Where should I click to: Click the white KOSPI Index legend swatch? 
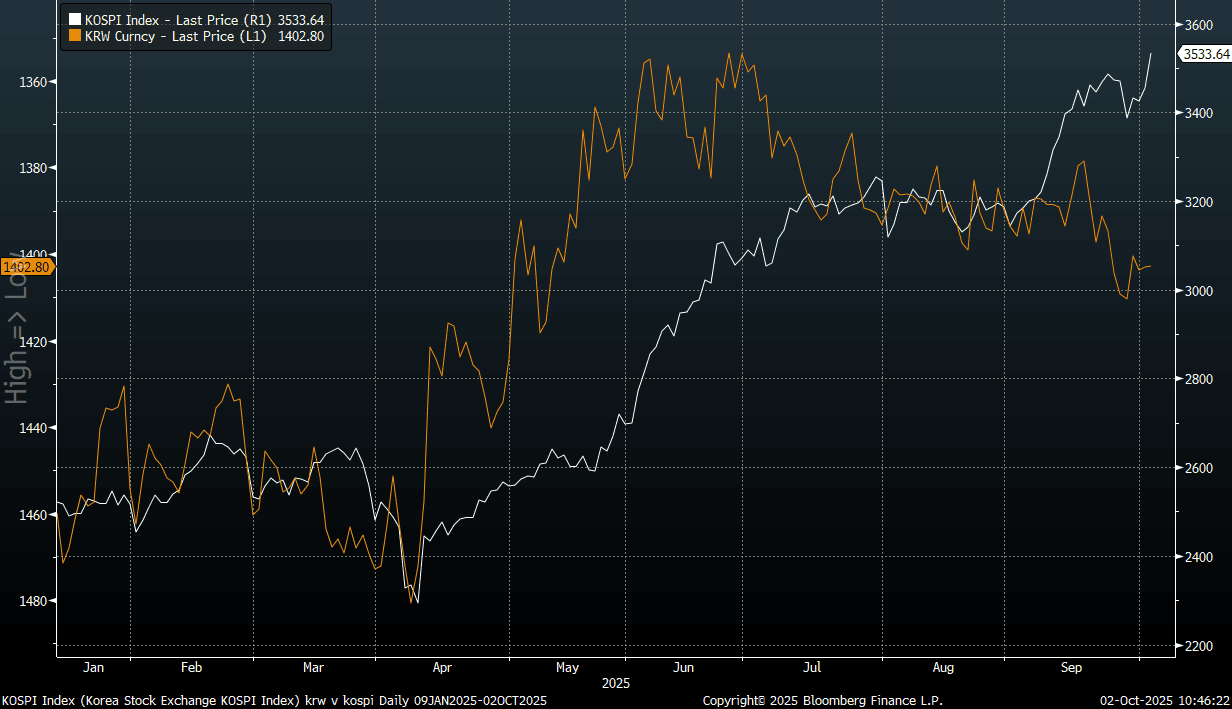coord(73,19)
